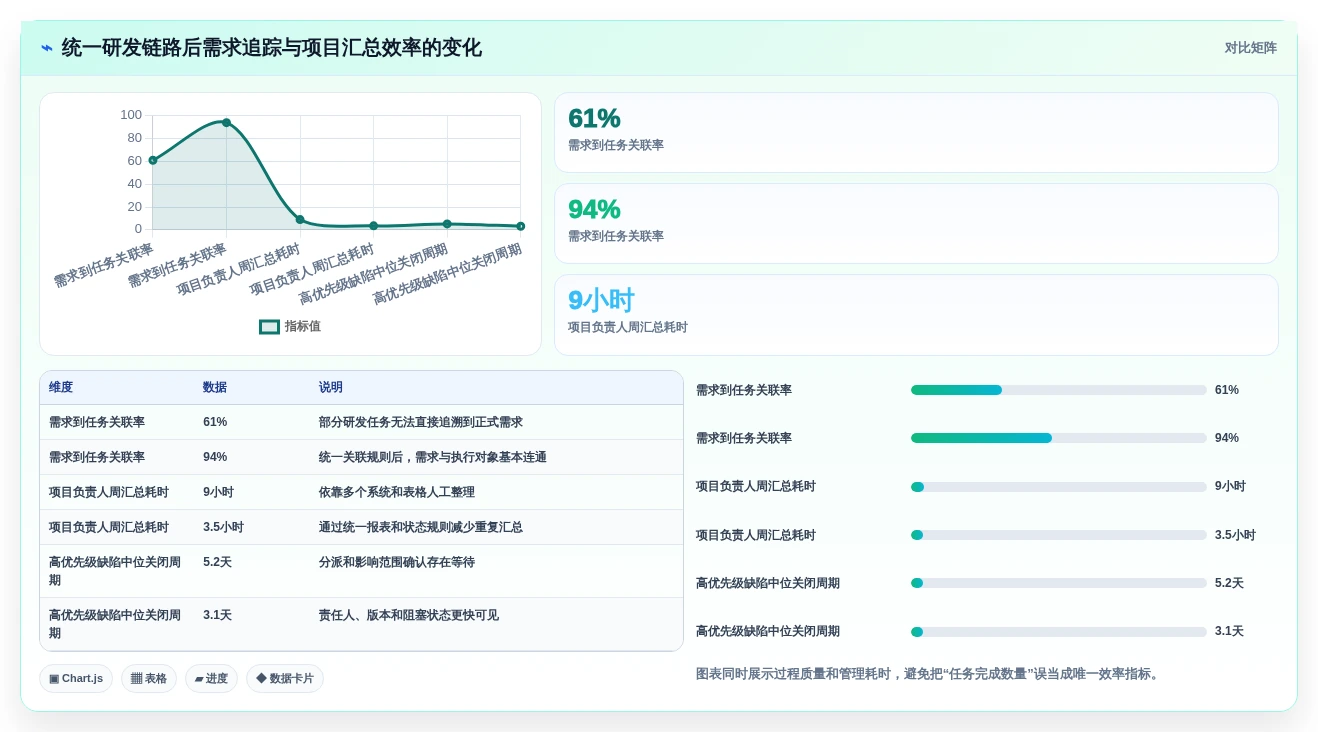
Task: Select the table cell 统一关联规则后，需求与执行对象基本连通
Action: tap(433, 457)
